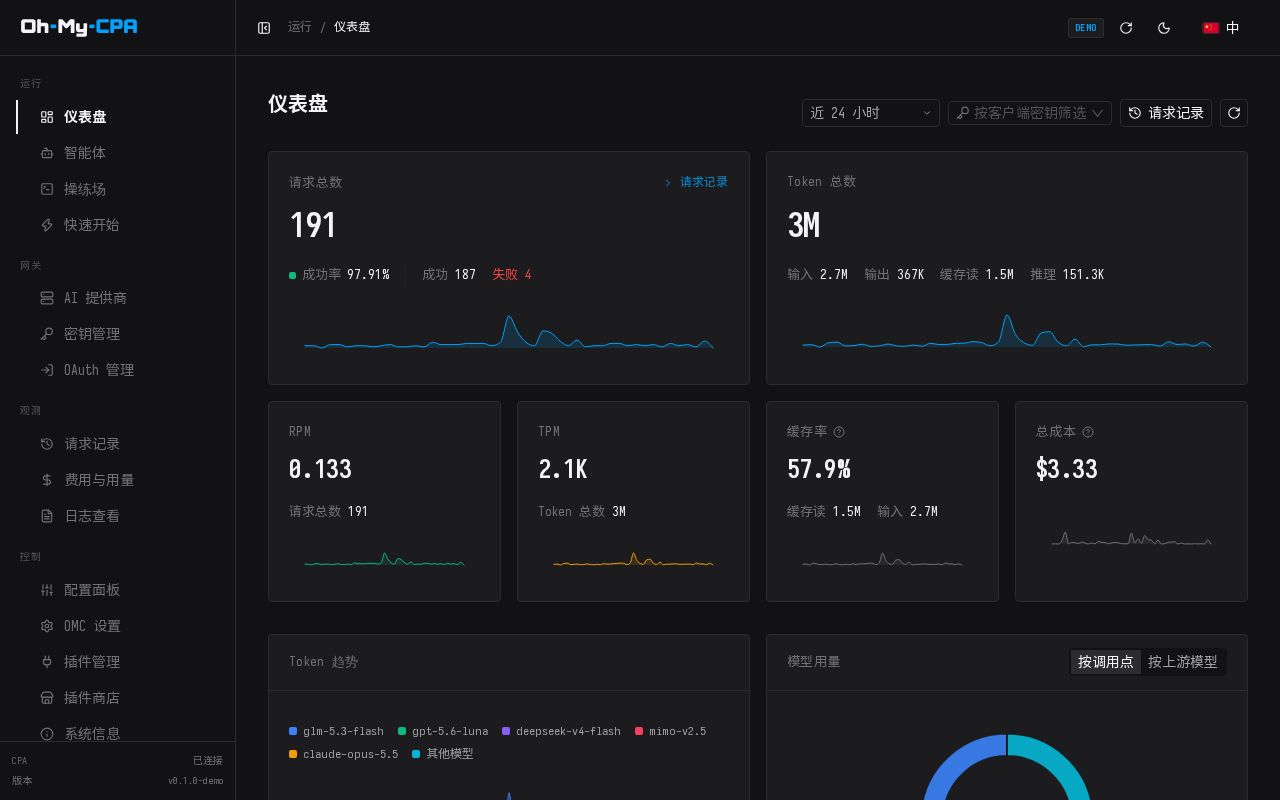Click the DEMO badge in the header
Image resolution: width=1280 pixels, height=800 pixels.
coord(1086,28)
